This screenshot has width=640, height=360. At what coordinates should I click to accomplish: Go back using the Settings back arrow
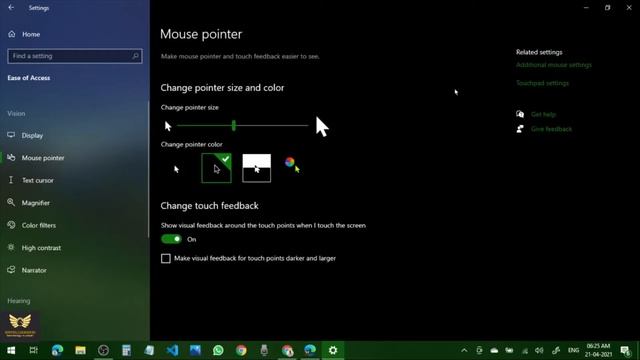(x=11, y=8)
